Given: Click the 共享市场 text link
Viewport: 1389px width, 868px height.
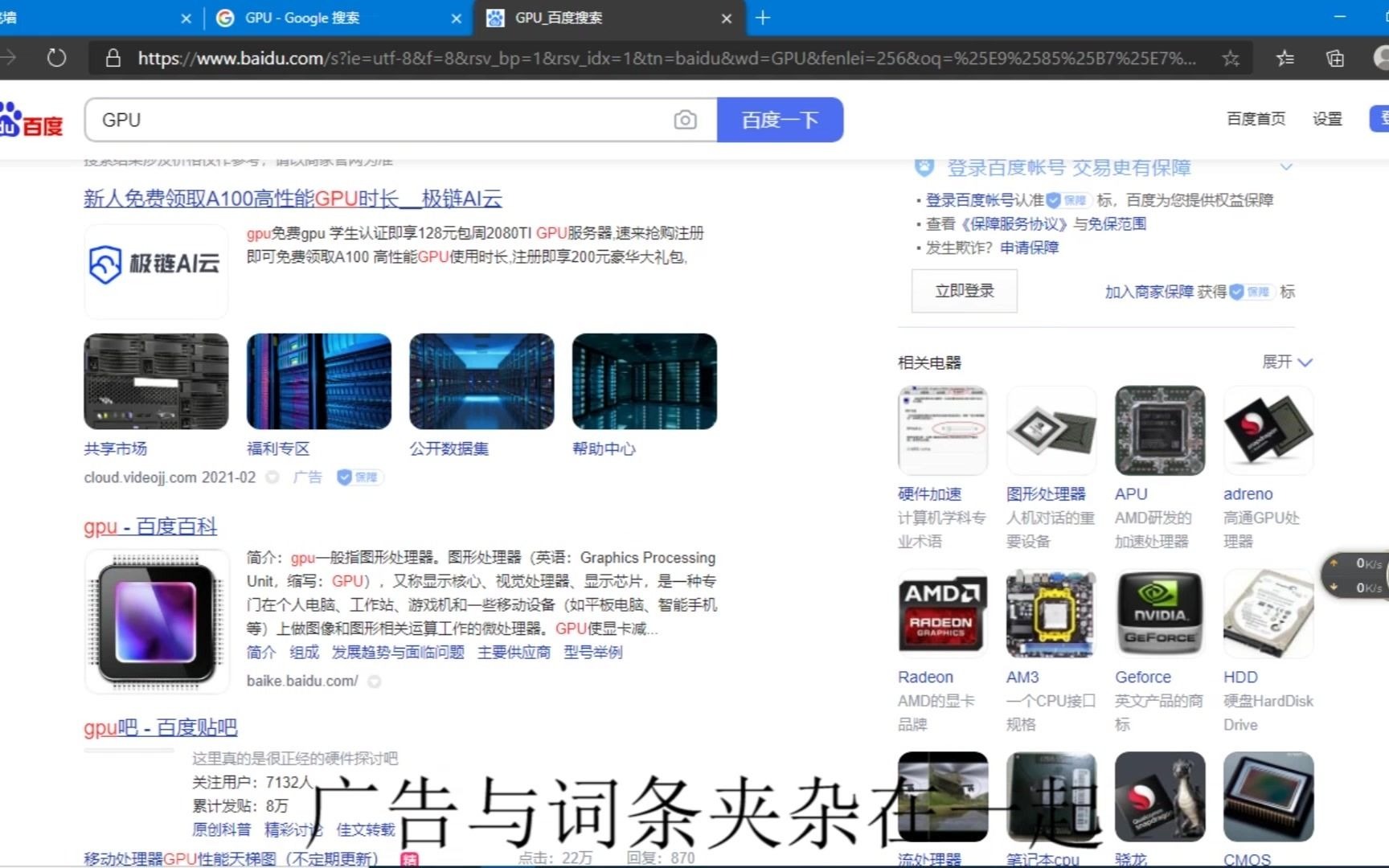Looking at the screenshot, I should click(x=115, y=448).
